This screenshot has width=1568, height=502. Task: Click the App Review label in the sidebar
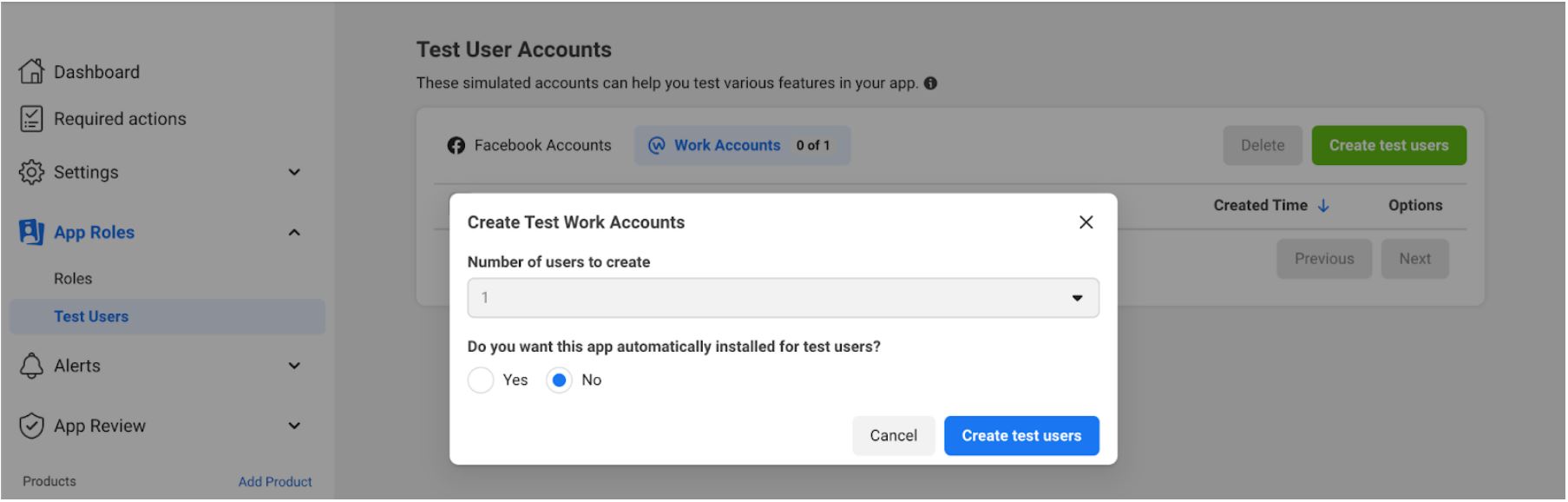pos(100,426)
